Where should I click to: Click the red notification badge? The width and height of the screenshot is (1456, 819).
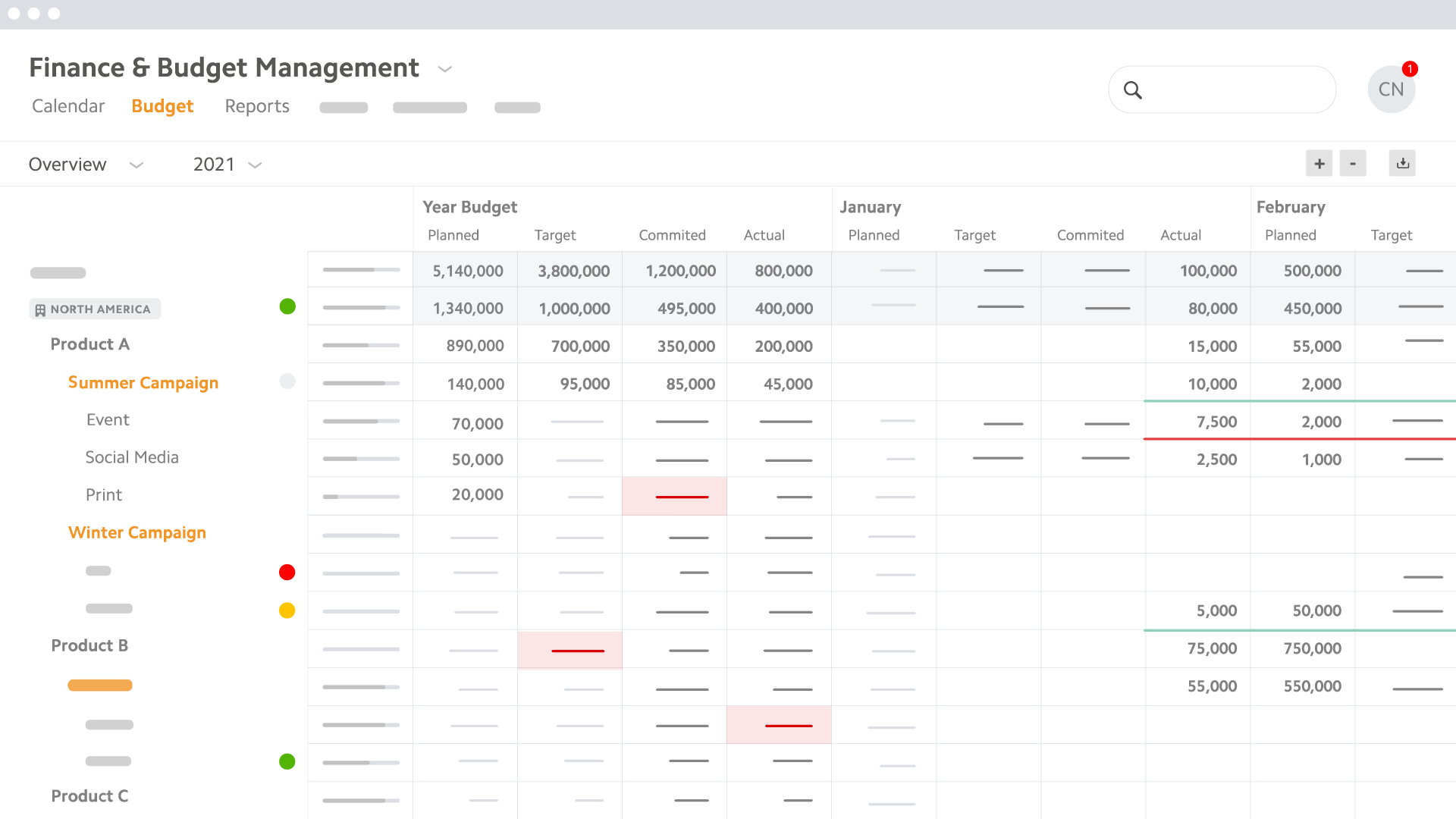[1410, 69]
